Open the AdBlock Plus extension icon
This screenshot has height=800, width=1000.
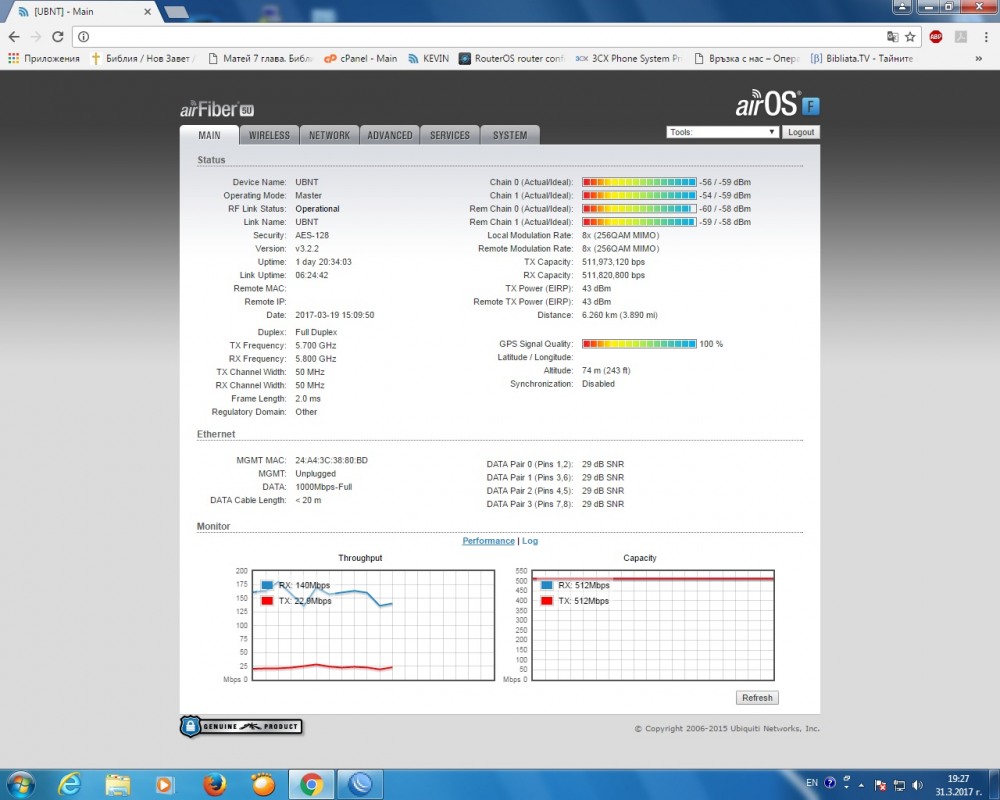click(x=936, y=37)
